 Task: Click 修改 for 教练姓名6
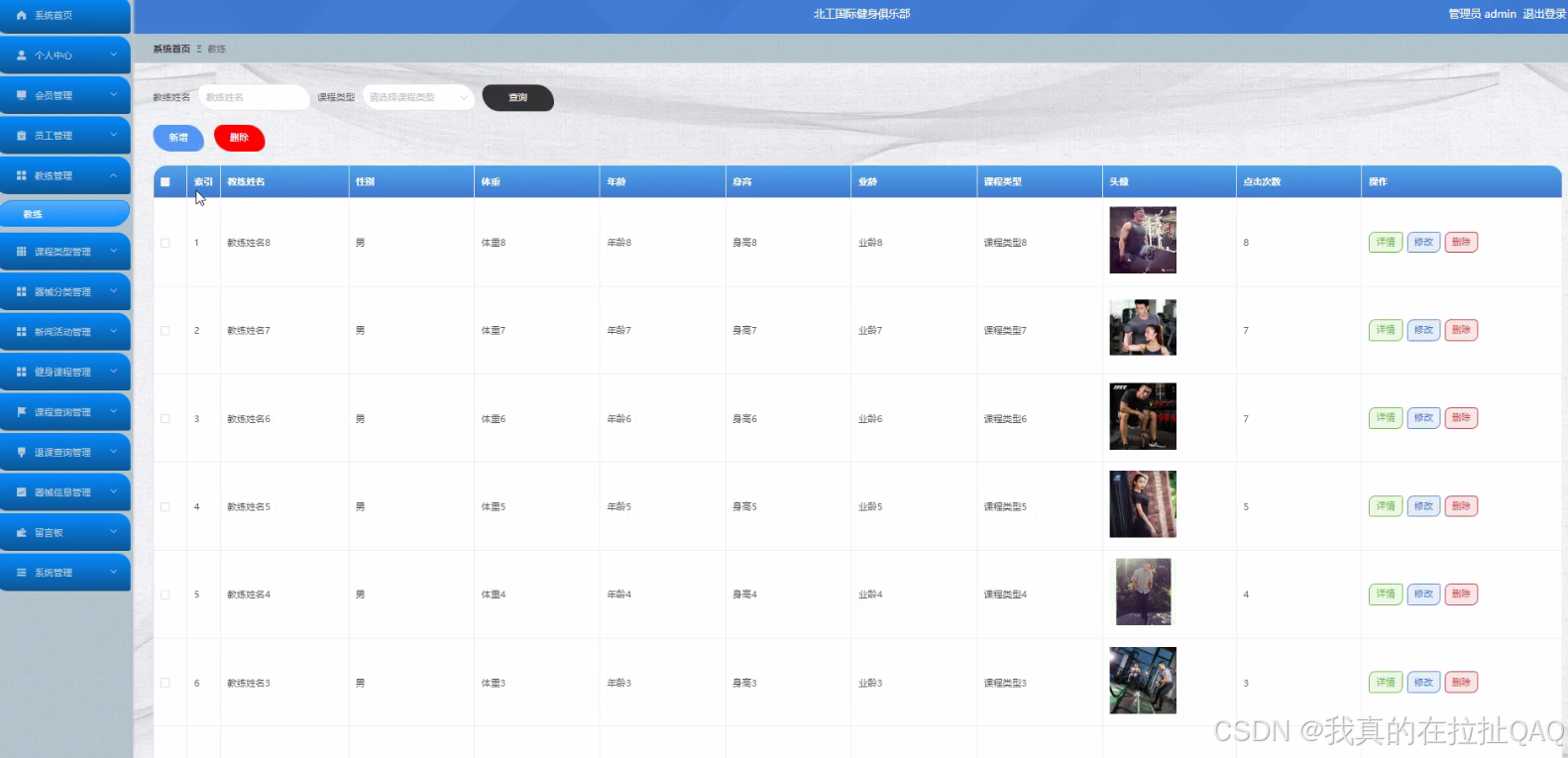point(1423,418)
